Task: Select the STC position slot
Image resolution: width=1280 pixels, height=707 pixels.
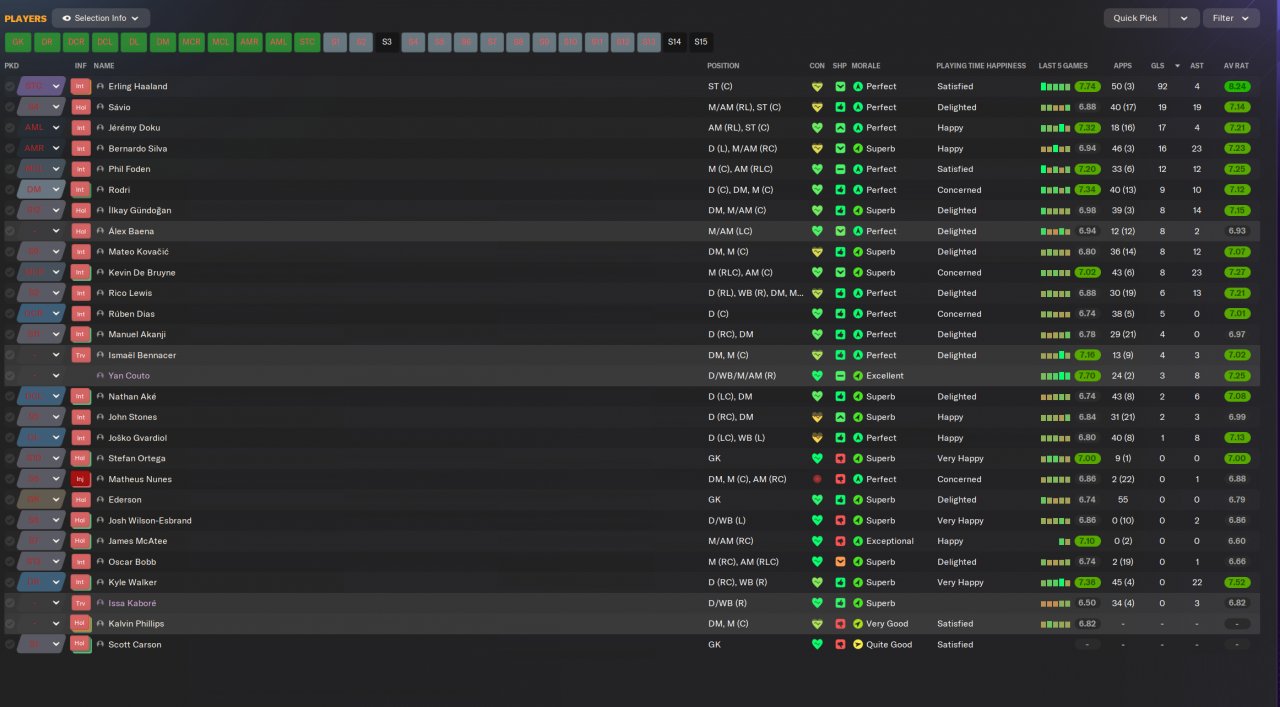Action: click(308, 42)
